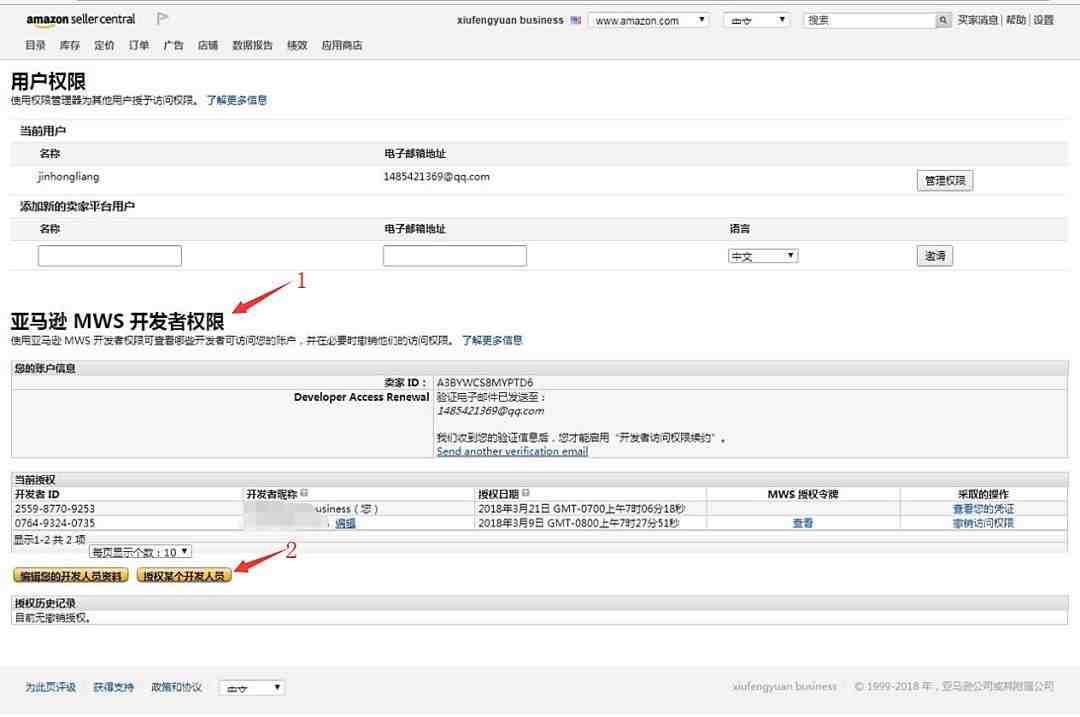Open the 应用商店 menu

click(342, 45)
